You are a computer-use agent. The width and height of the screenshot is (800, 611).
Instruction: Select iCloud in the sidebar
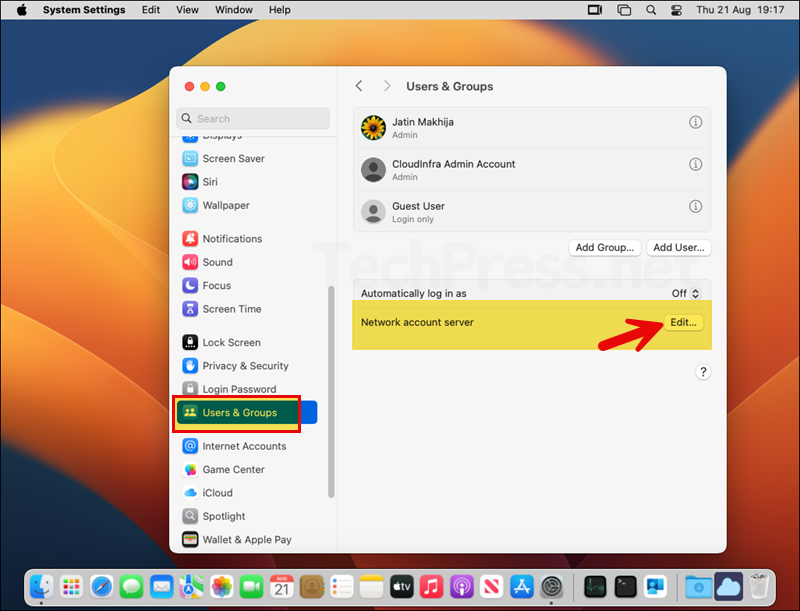[208, 493]
